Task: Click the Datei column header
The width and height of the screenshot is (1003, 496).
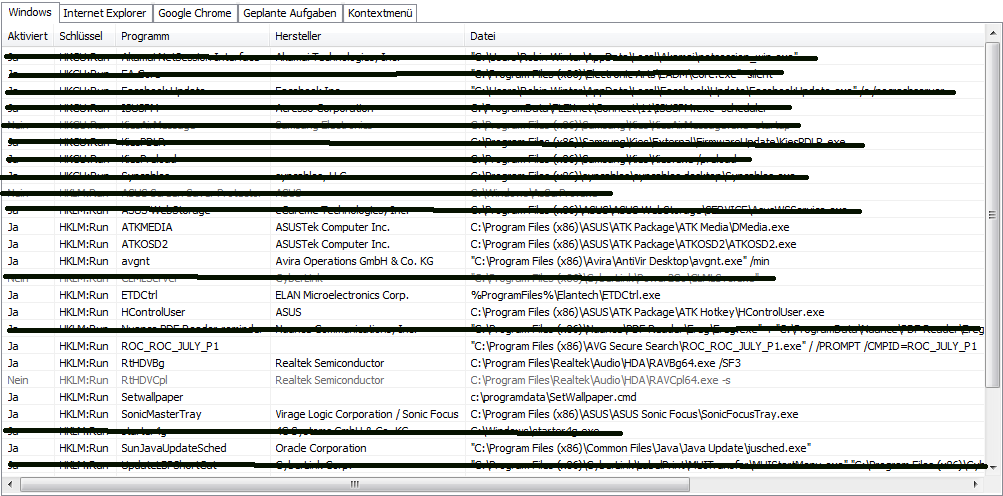Action: point(484,36)
